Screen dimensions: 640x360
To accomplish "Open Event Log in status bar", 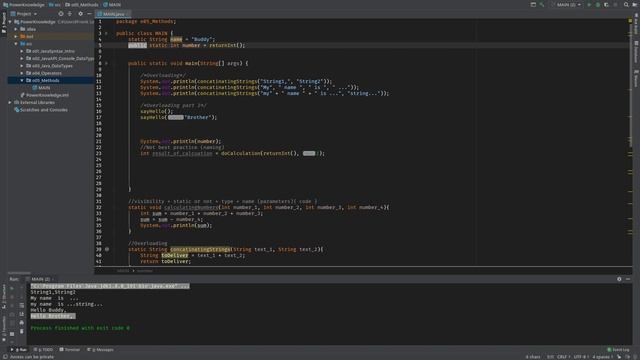I will [618, 350].
